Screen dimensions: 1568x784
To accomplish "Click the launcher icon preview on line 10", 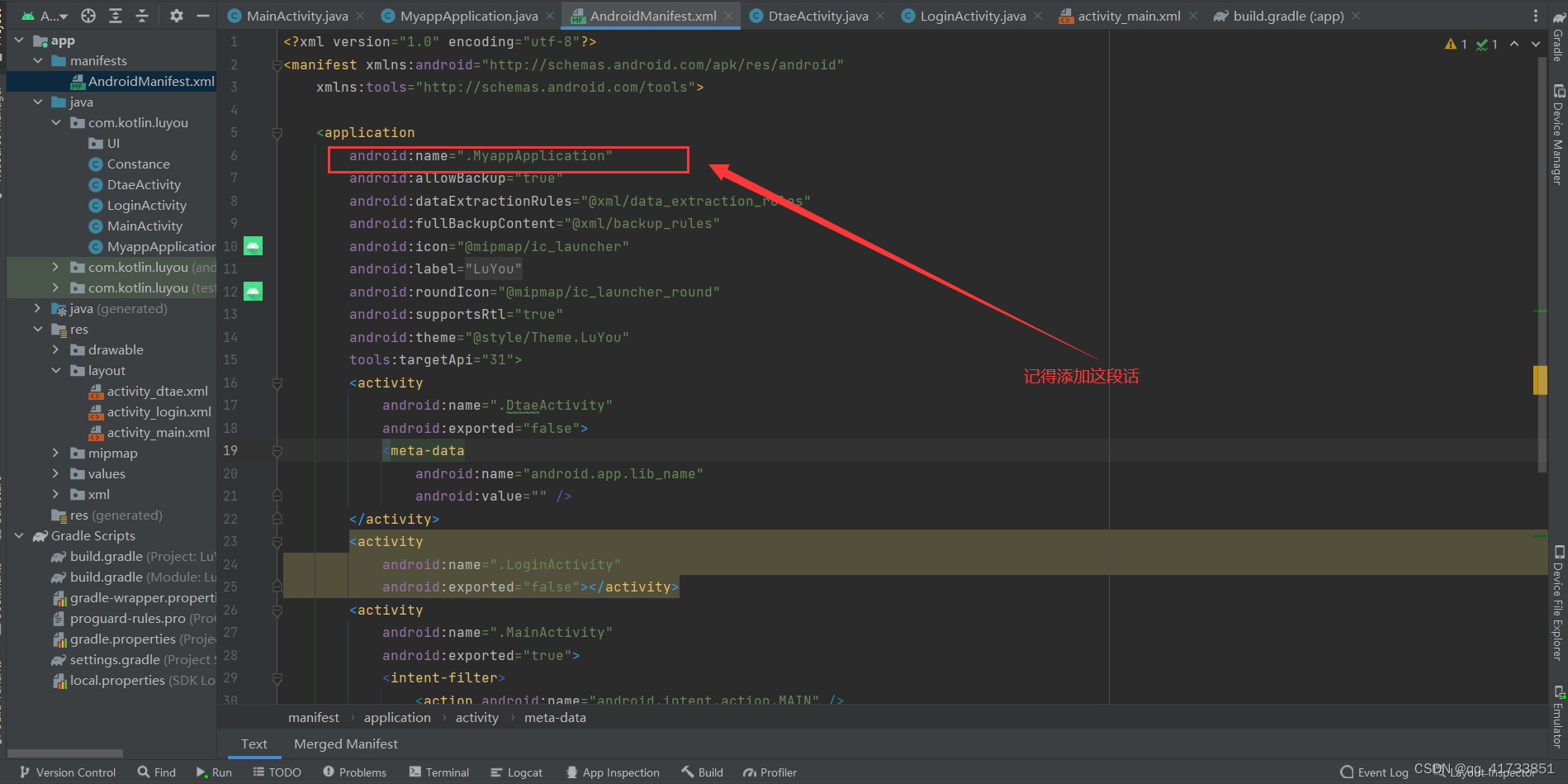I will [x=253, y=245].
